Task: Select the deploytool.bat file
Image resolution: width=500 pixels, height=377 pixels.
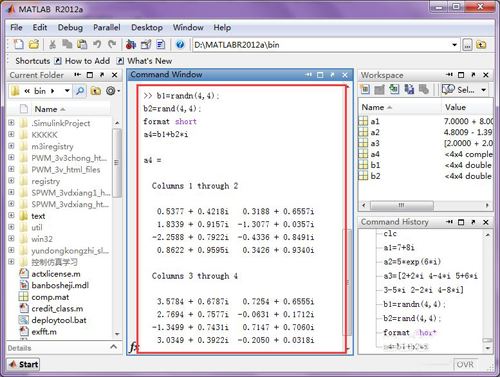Action: click(x=59, y=320)
